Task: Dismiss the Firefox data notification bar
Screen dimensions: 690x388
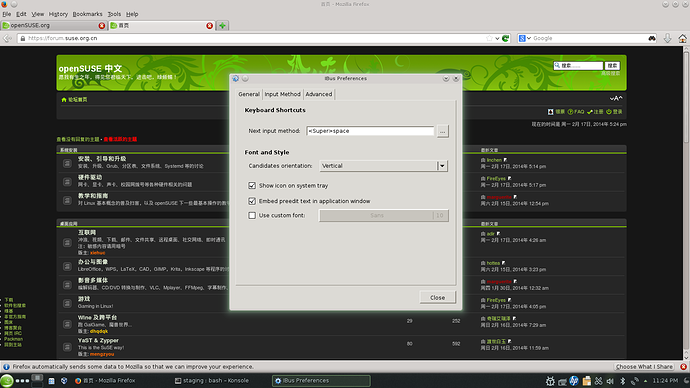Action: point(683,366)
